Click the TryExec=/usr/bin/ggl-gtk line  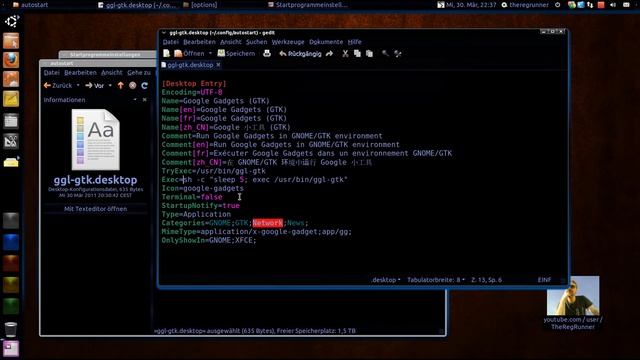(x=213, y=171)
